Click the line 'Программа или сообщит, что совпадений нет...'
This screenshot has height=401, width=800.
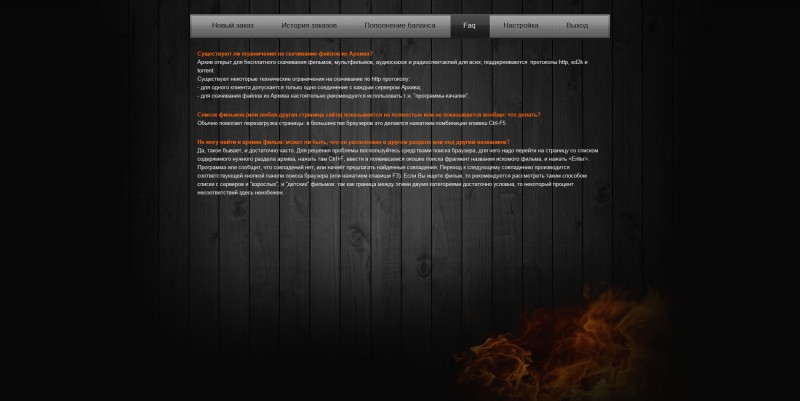pos(383,167)
